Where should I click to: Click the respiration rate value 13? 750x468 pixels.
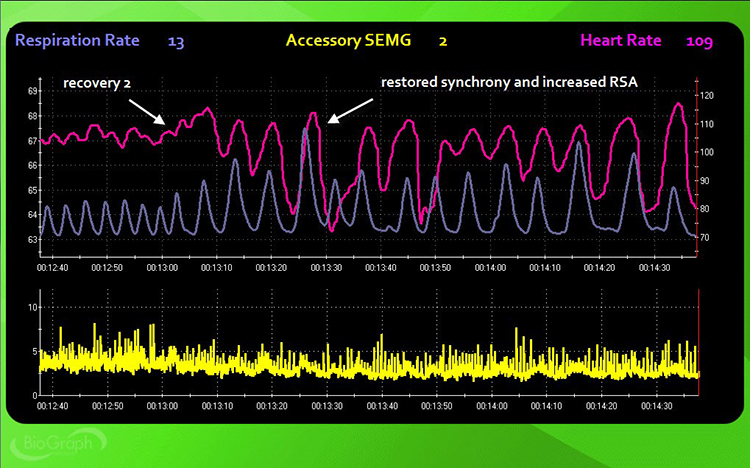[x=176, y=41]
